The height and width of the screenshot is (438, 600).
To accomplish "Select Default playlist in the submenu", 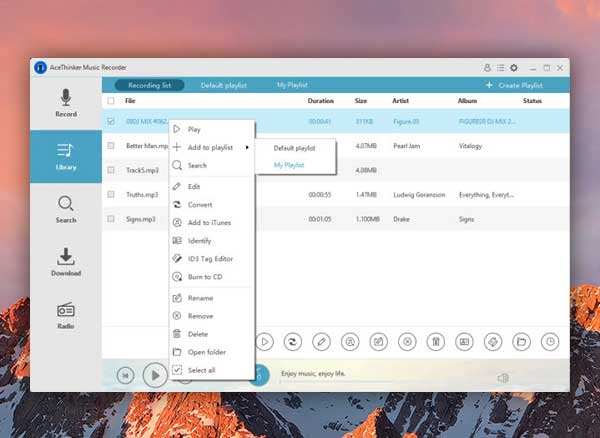I will (295, 148).
